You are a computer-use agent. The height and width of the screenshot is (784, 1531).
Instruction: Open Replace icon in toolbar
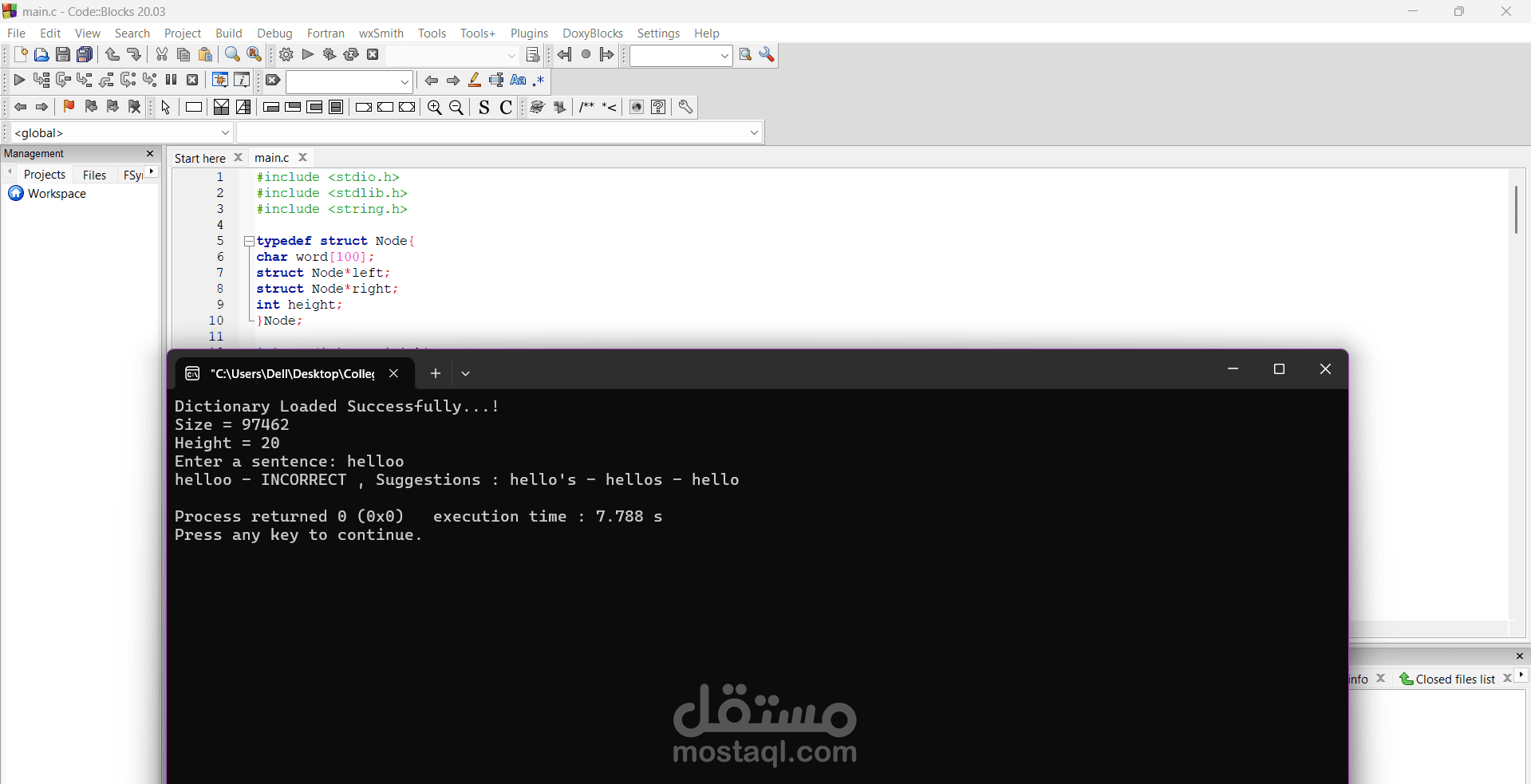255,55
